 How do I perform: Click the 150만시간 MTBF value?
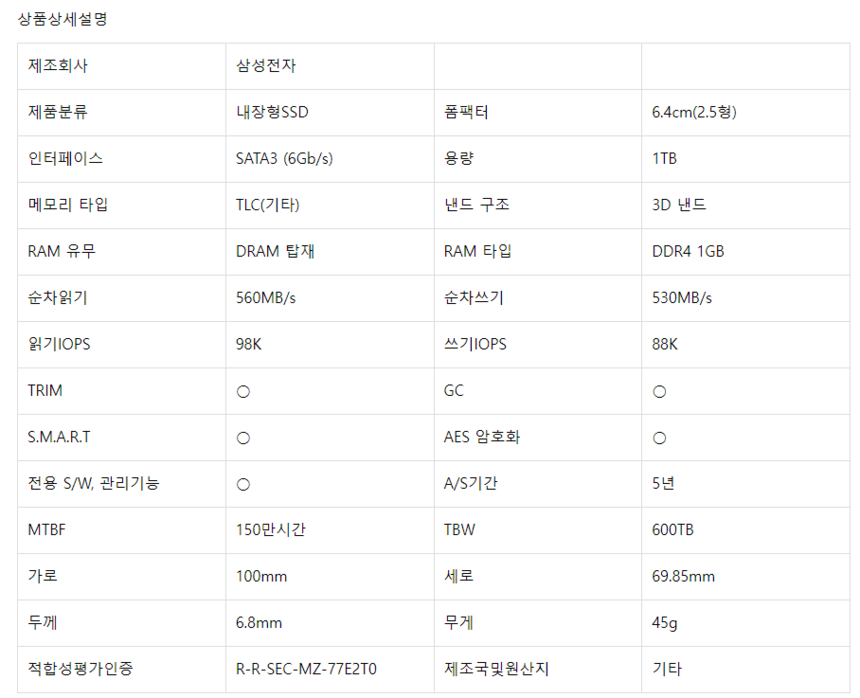270,530
